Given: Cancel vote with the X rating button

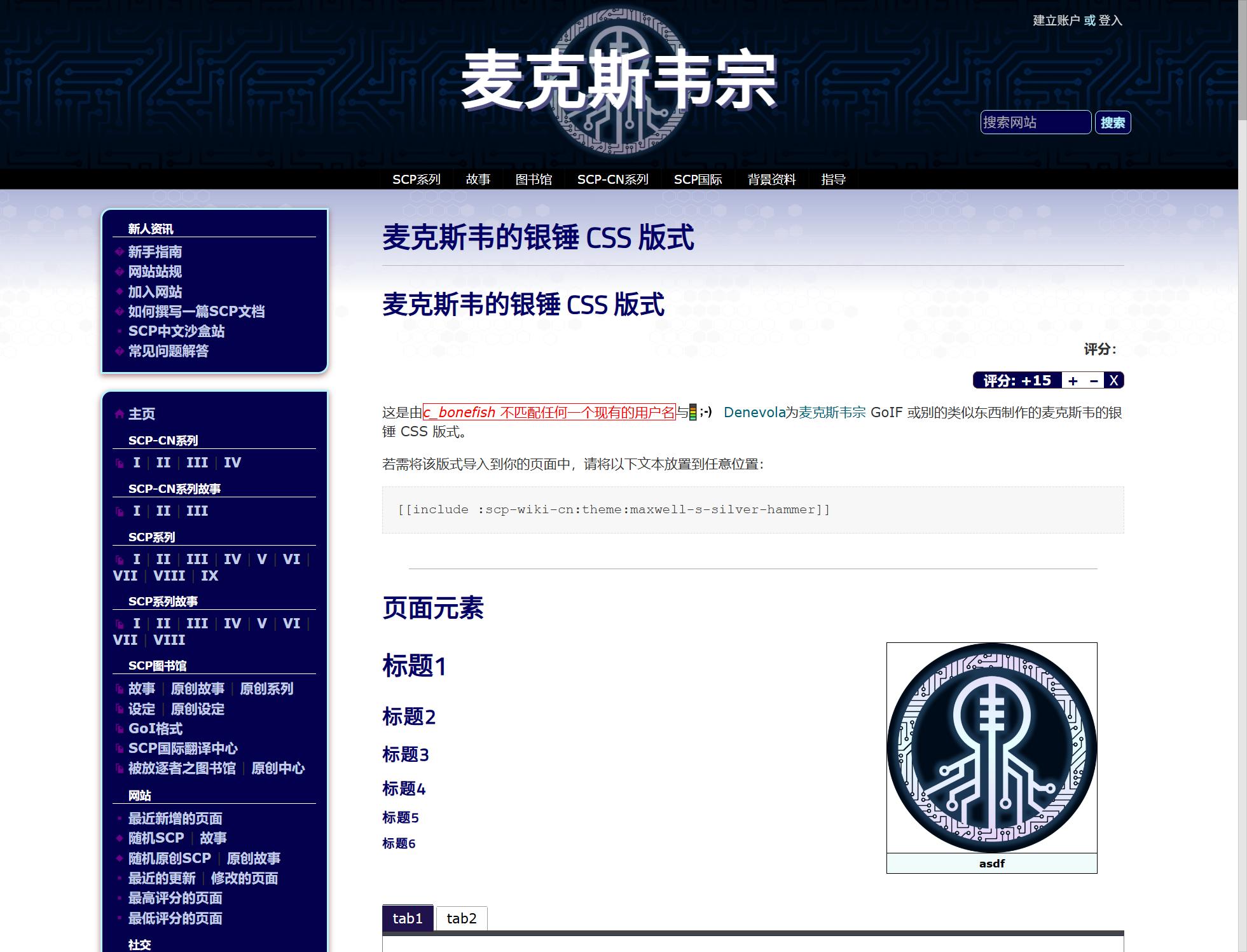Looking at the screenshot, I should 1113,381.
